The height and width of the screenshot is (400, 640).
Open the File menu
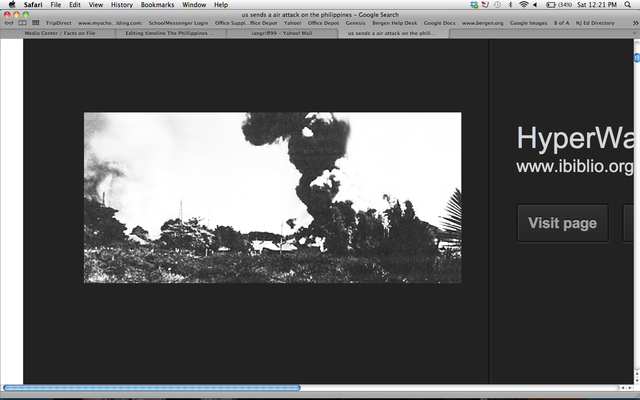(x=56, y=5)
